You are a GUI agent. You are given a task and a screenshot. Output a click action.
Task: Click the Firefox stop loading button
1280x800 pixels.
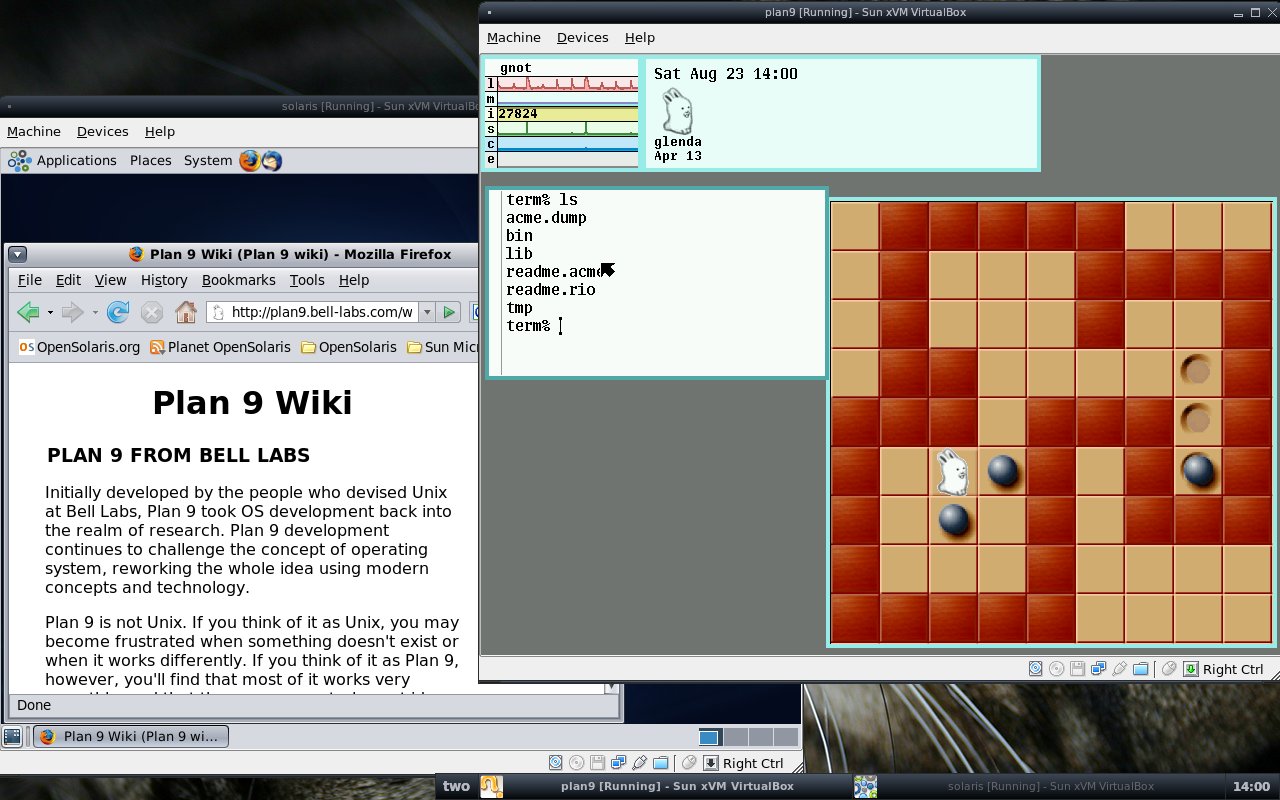(151, 312)
